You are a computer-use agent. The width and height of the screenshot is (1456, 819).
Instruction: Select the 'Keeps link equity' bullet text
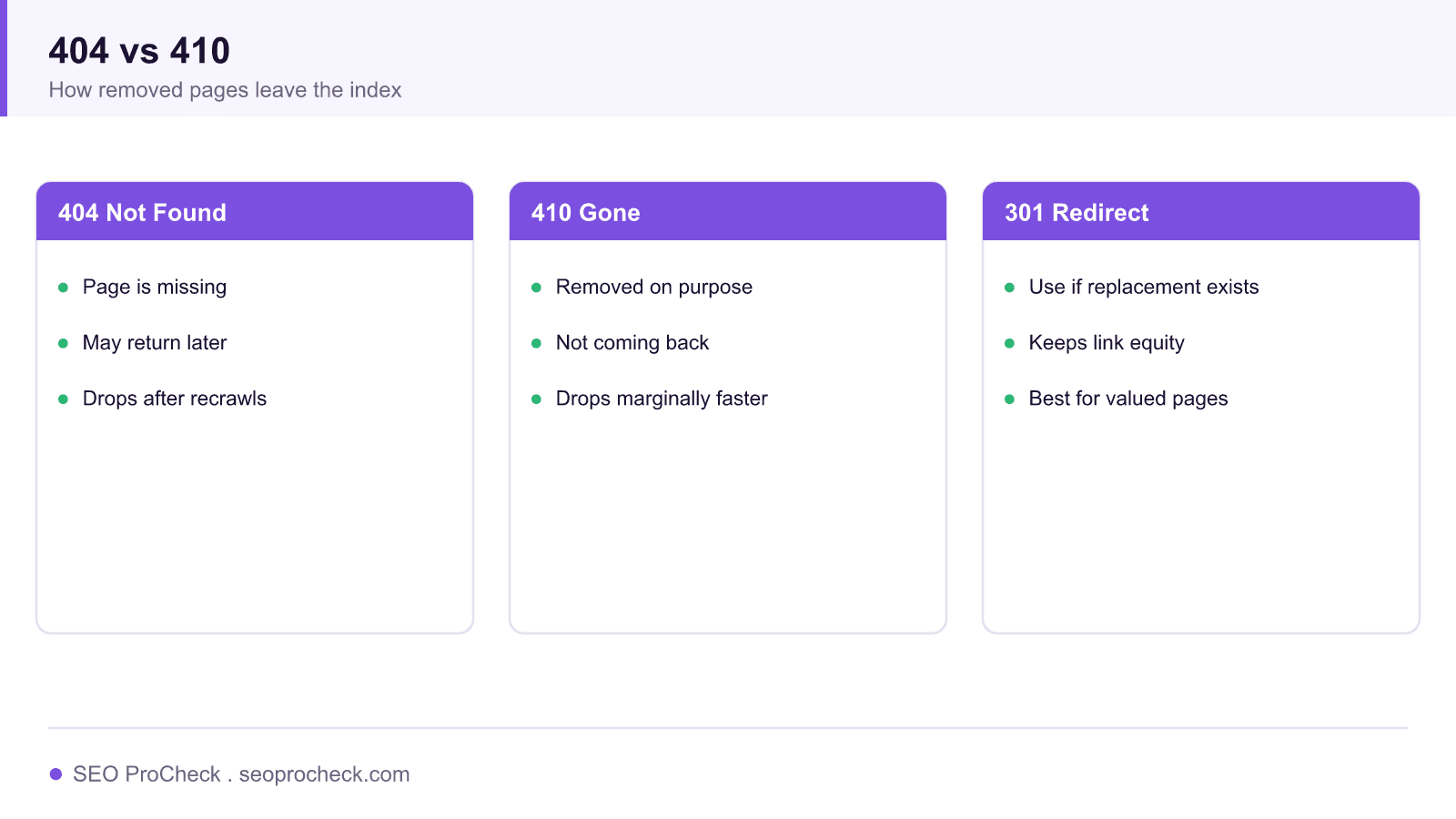[x=1107, y=343]
